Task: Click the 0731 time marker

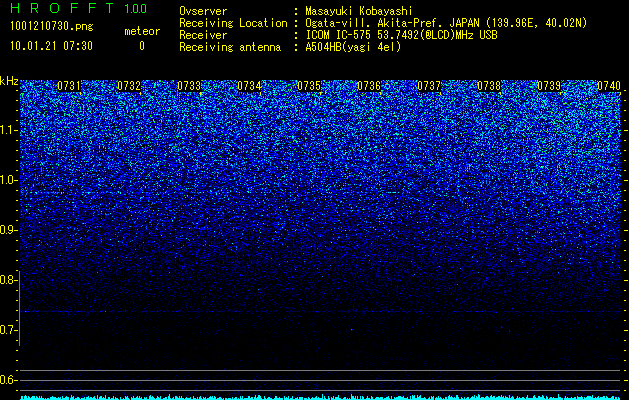Action: [69, 86]
